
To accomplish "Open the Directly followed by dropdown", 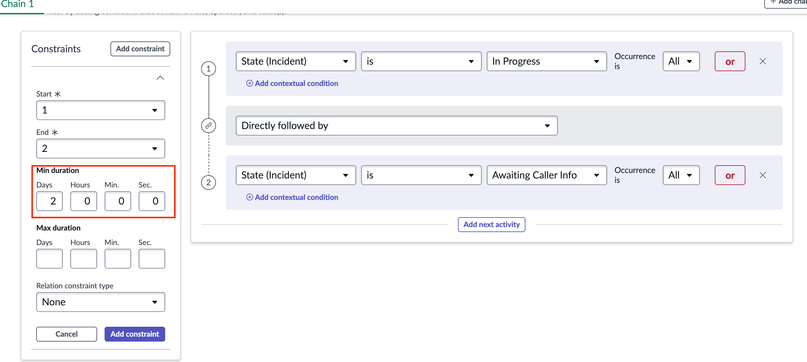I will point(396,126).
